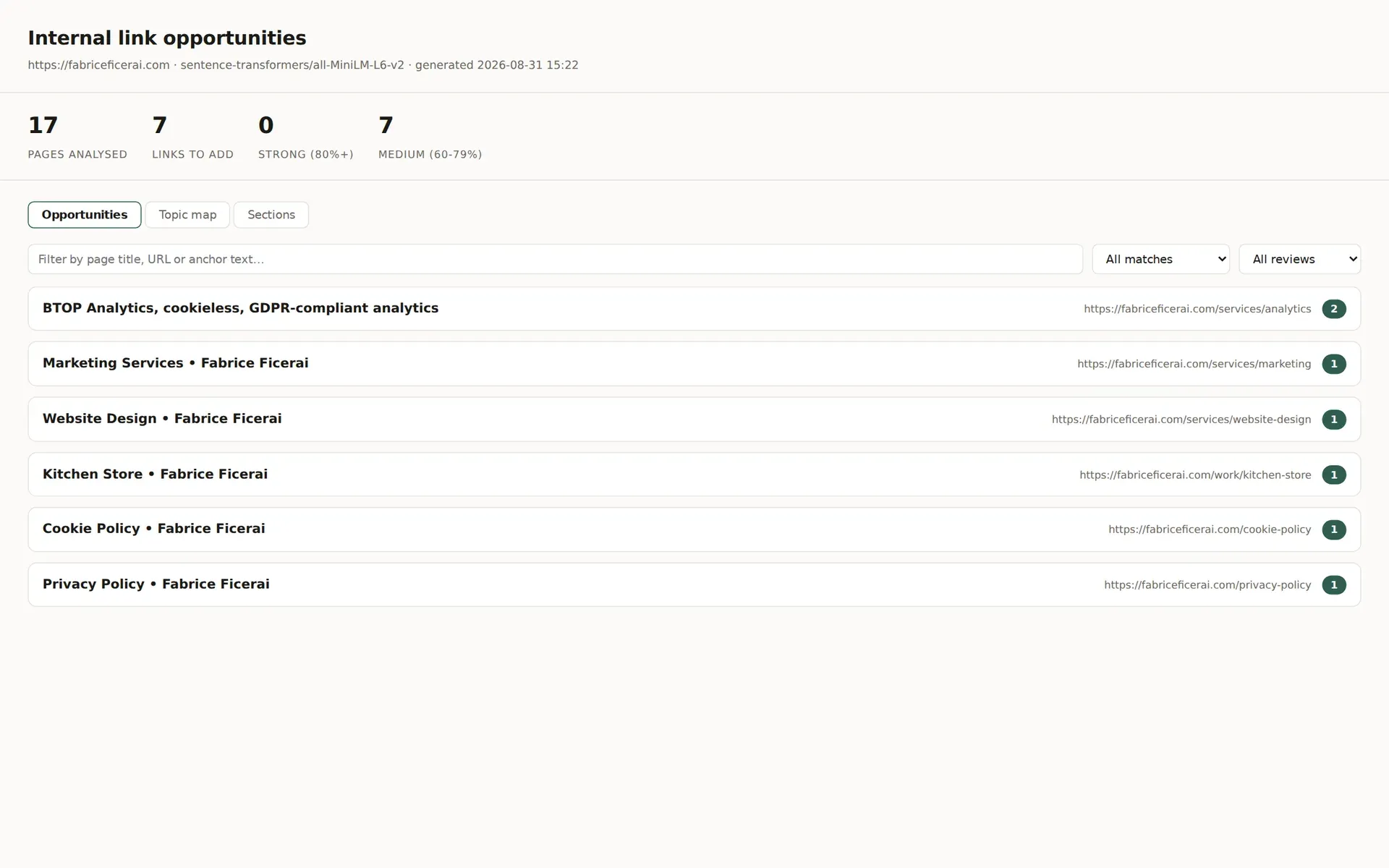Screen dimensions: 1389x868
Task: Click the count badge on Website Design row
Action: (1334, 420)
